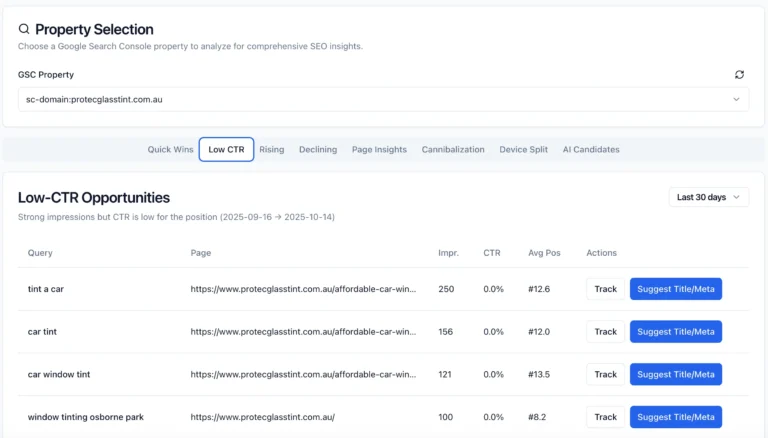The height and width of the screenshot is (438, 768).
Task: Go to the Declining tab
Action: (x=318, y=150)
